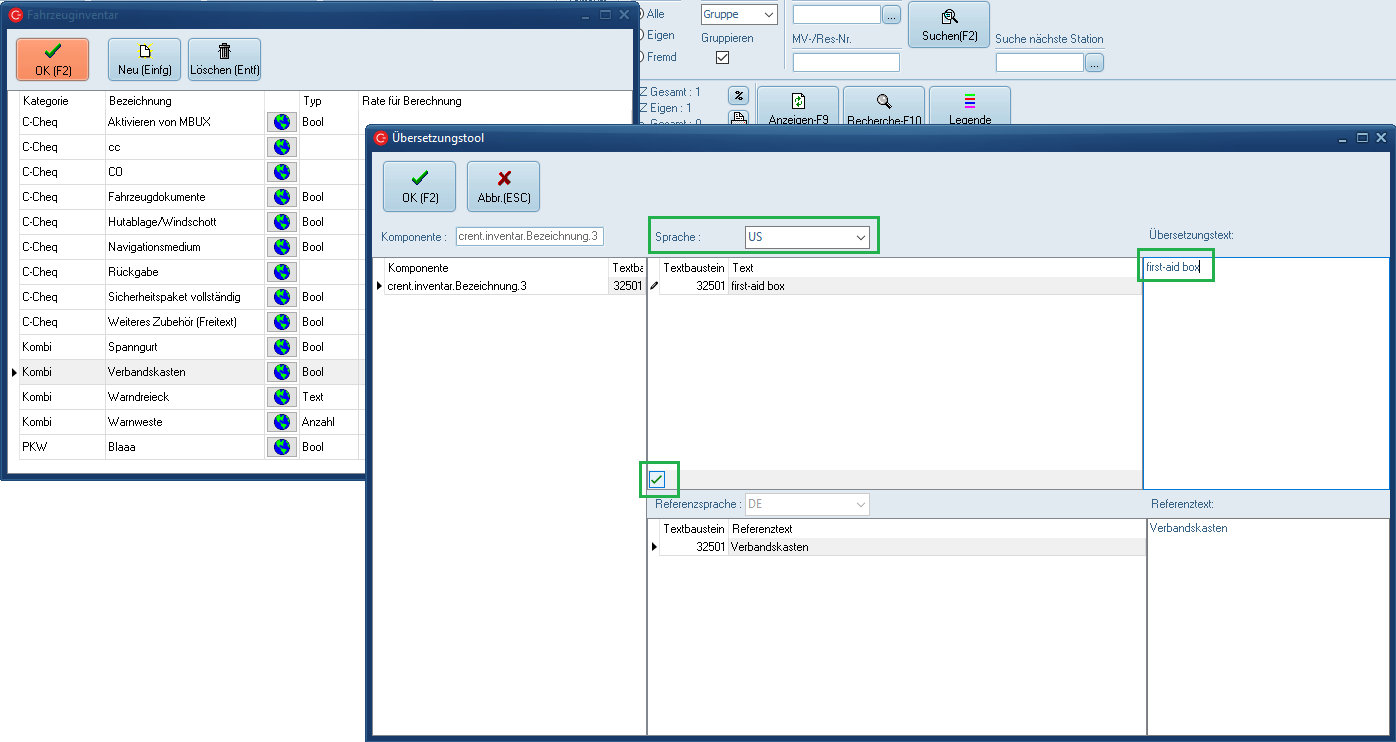Select the Spanngurt cell
Image resolution: width=1396 pixels, height=742 pixels.
tap(185, 347)
